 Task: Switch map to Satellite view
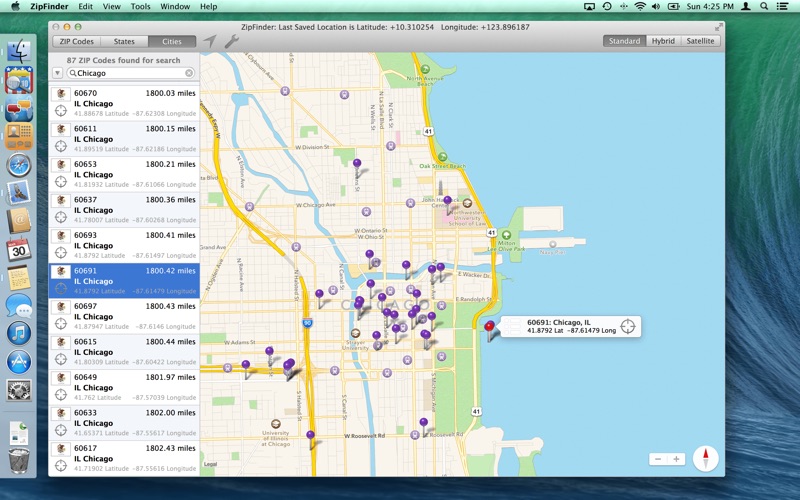tap(701, 41)
